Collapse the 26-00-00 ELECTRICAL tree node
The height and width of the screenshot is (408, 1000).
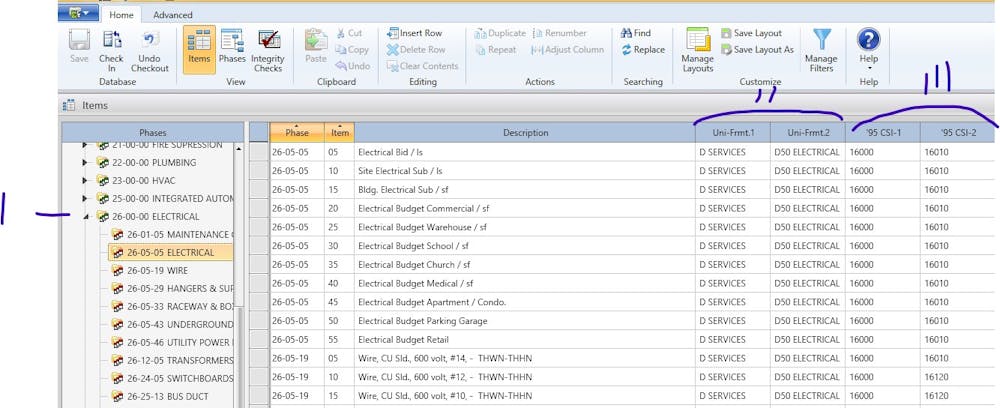coord(85,217)
